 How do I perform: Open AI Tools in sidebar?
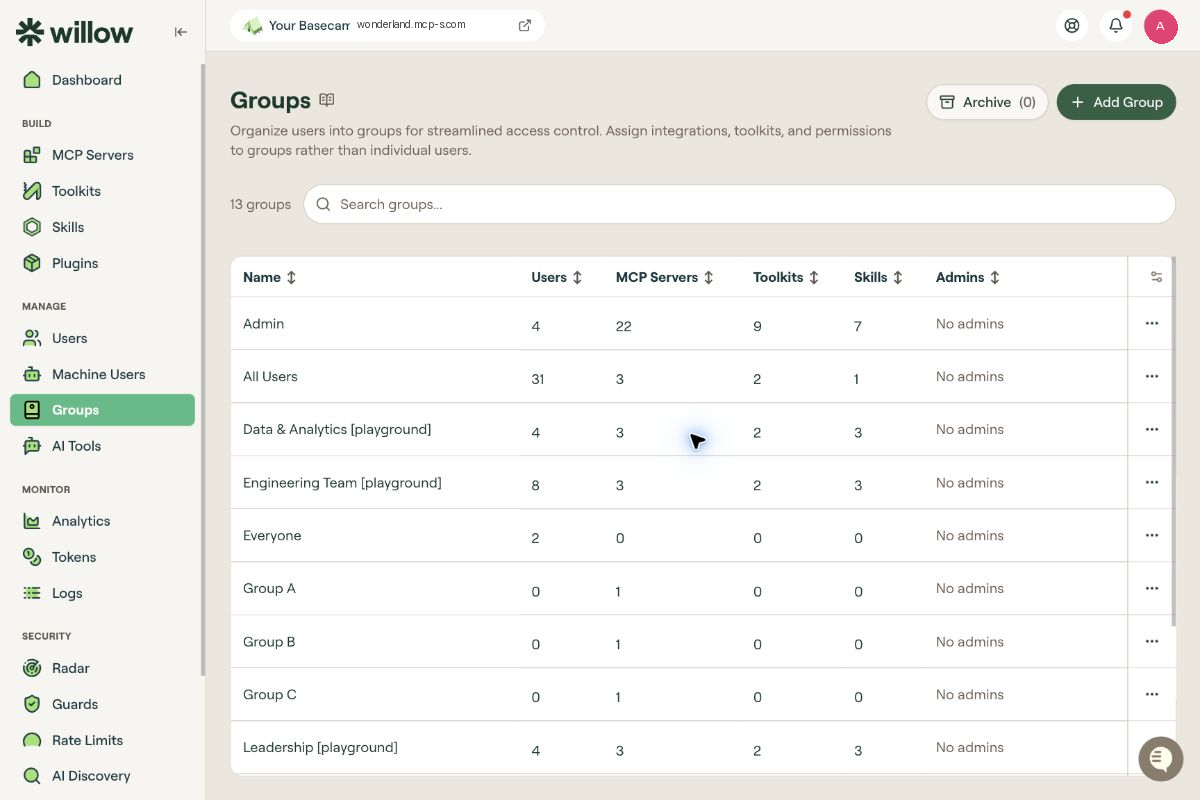102,446
